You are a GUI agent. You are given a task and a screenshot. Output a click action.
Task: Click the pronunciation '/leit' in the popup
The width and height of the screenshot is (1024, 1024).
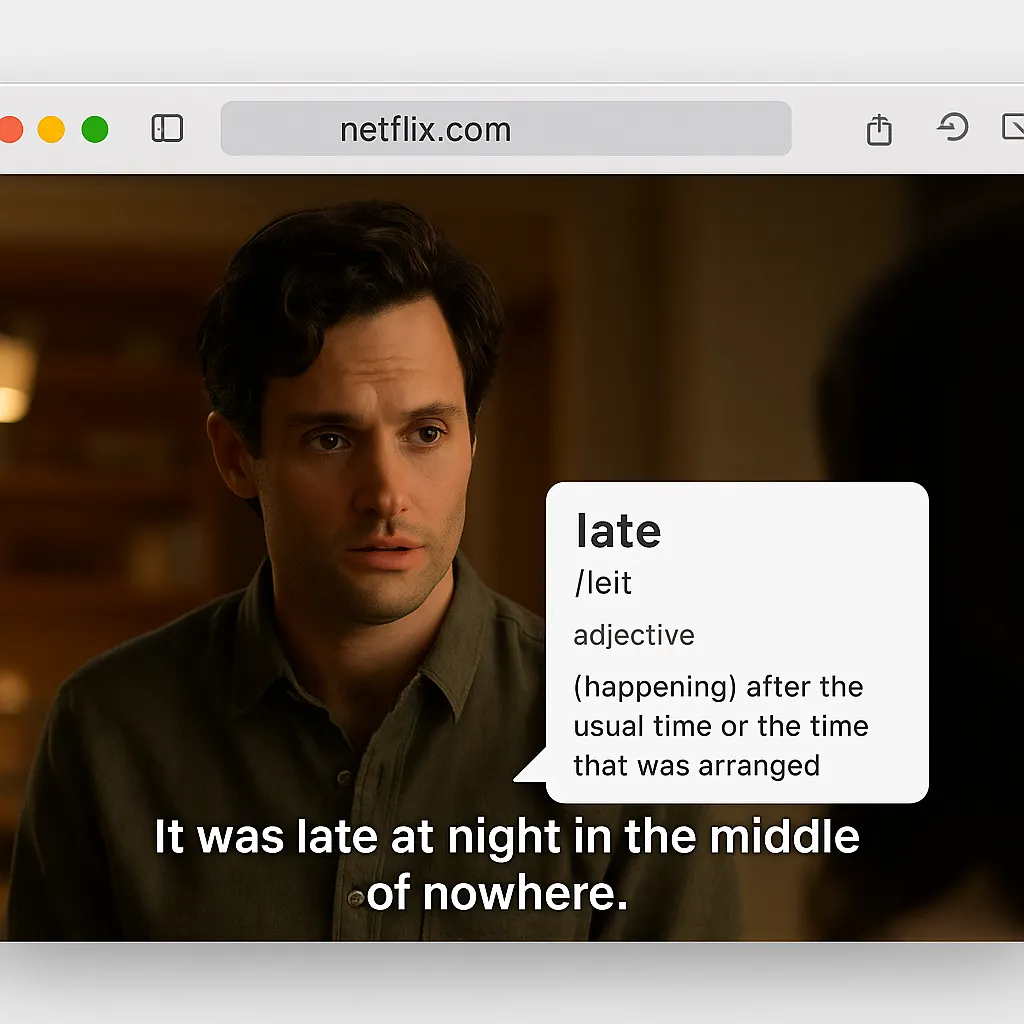point(602,583)
